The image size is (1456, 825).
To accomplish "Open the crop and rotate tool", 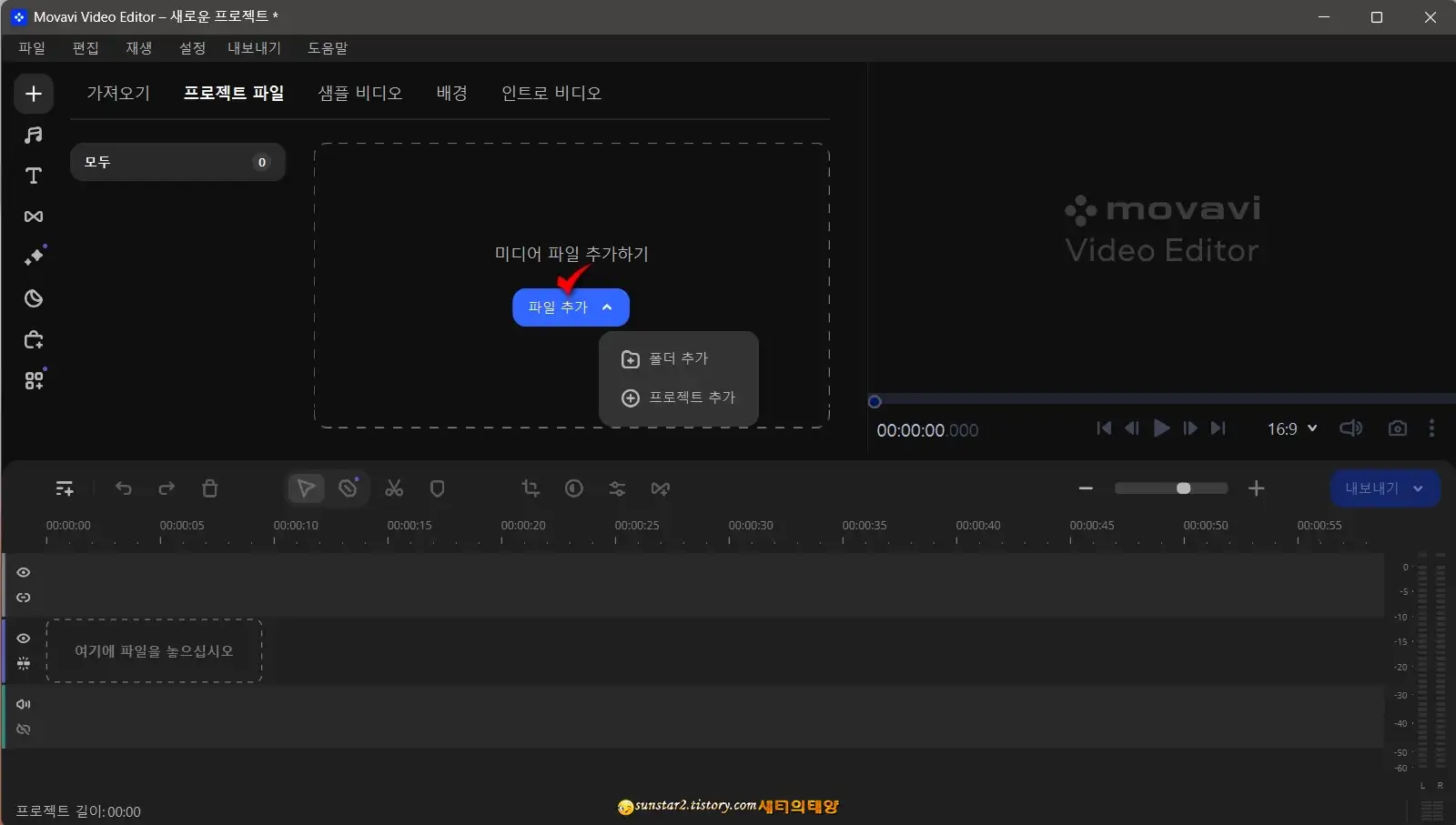I will coord(531,488).
